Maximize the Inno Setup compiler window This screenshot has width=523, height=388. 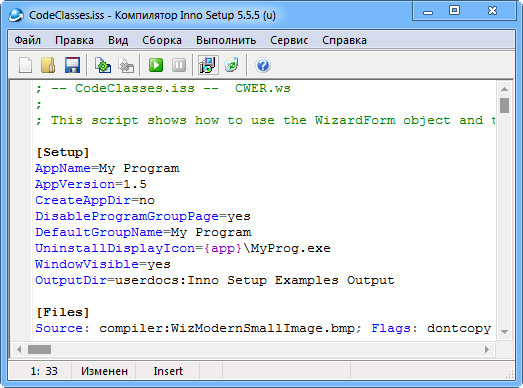454,11
